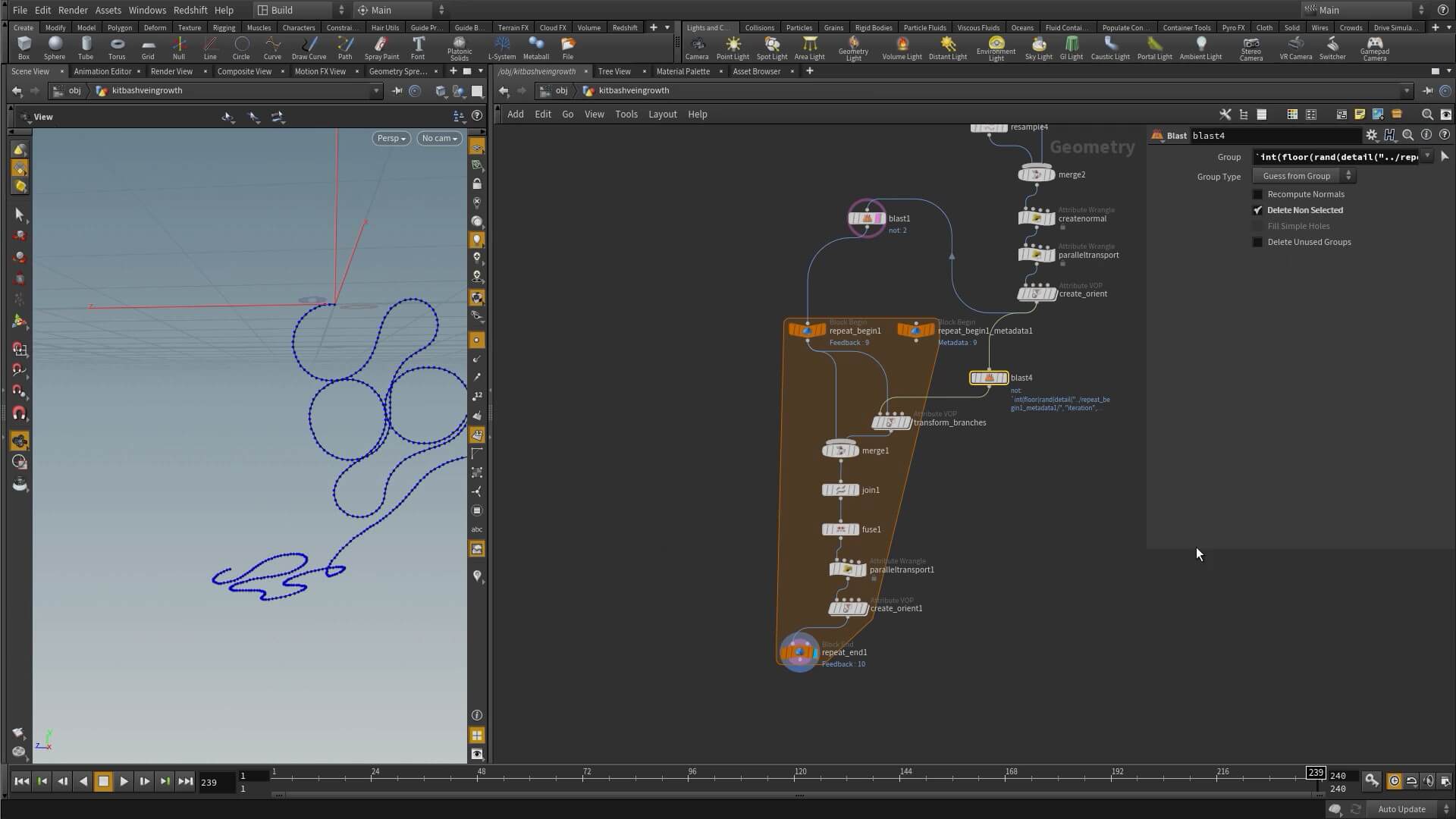Screen dimensions: 1456x819
Task: Open the Sky Light tool
Action: (x=1038, y=47)
